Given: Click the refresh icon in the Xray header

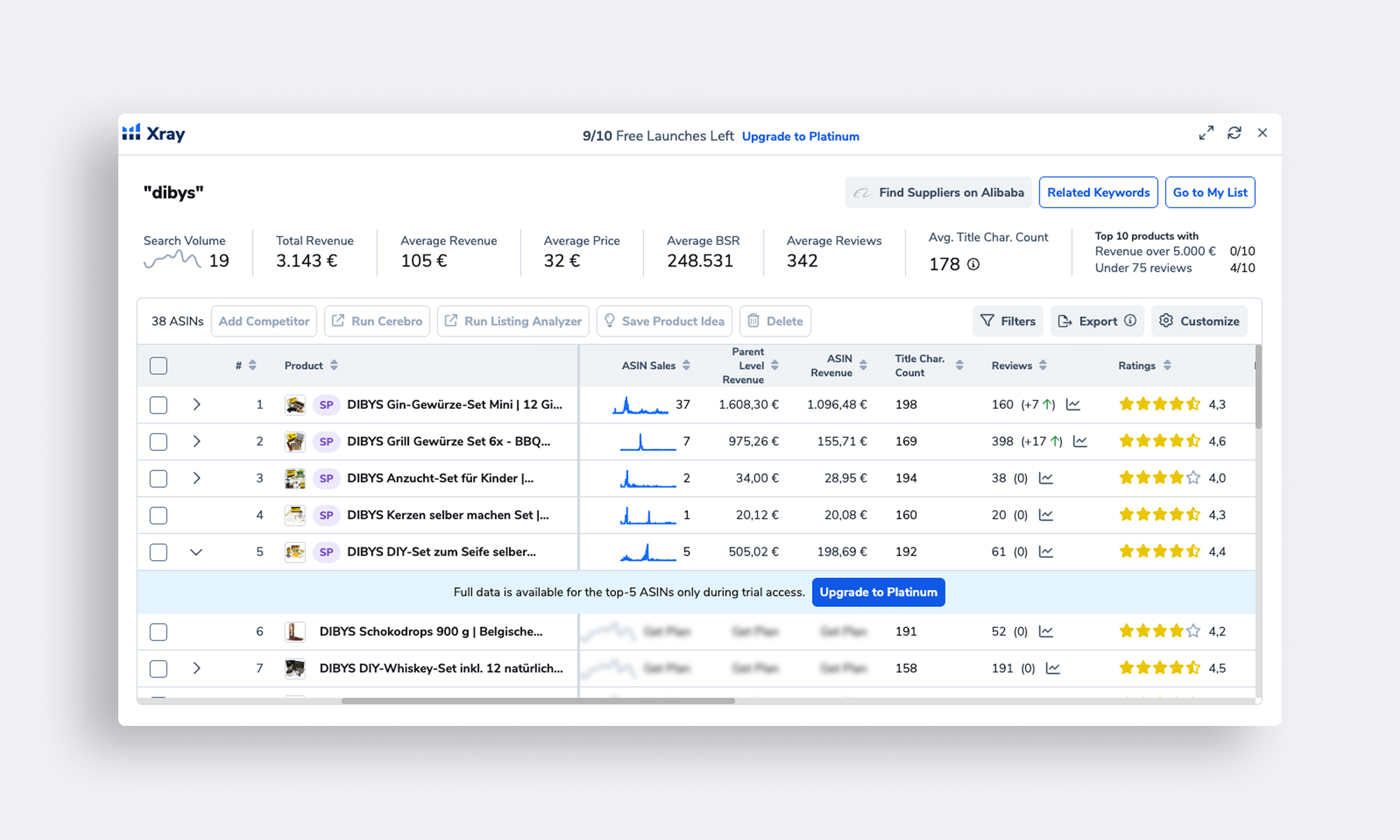Looking at the screenshot, I should tap(1234, 133).
